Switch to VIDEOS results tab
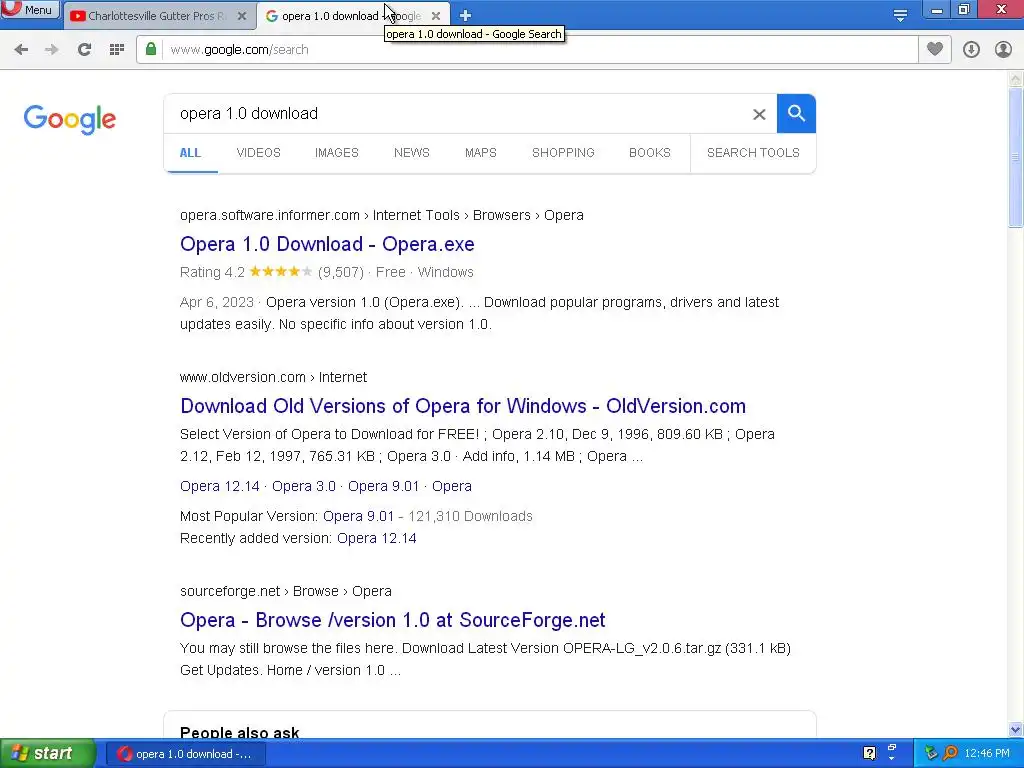Viewport: 1024px width, 768px height. (x=259, y=153)
